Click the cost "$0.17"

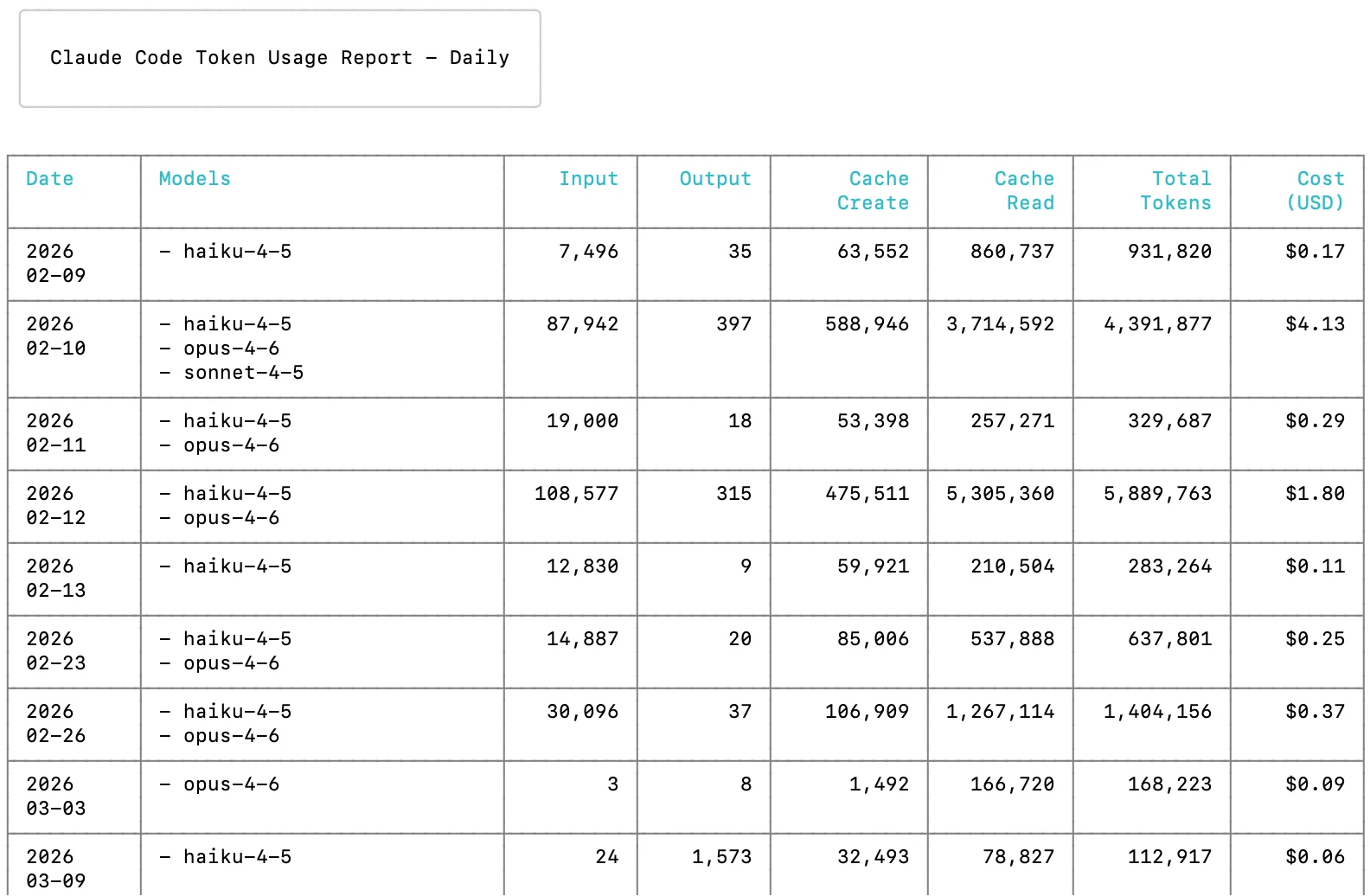(x=1315, y=252)
